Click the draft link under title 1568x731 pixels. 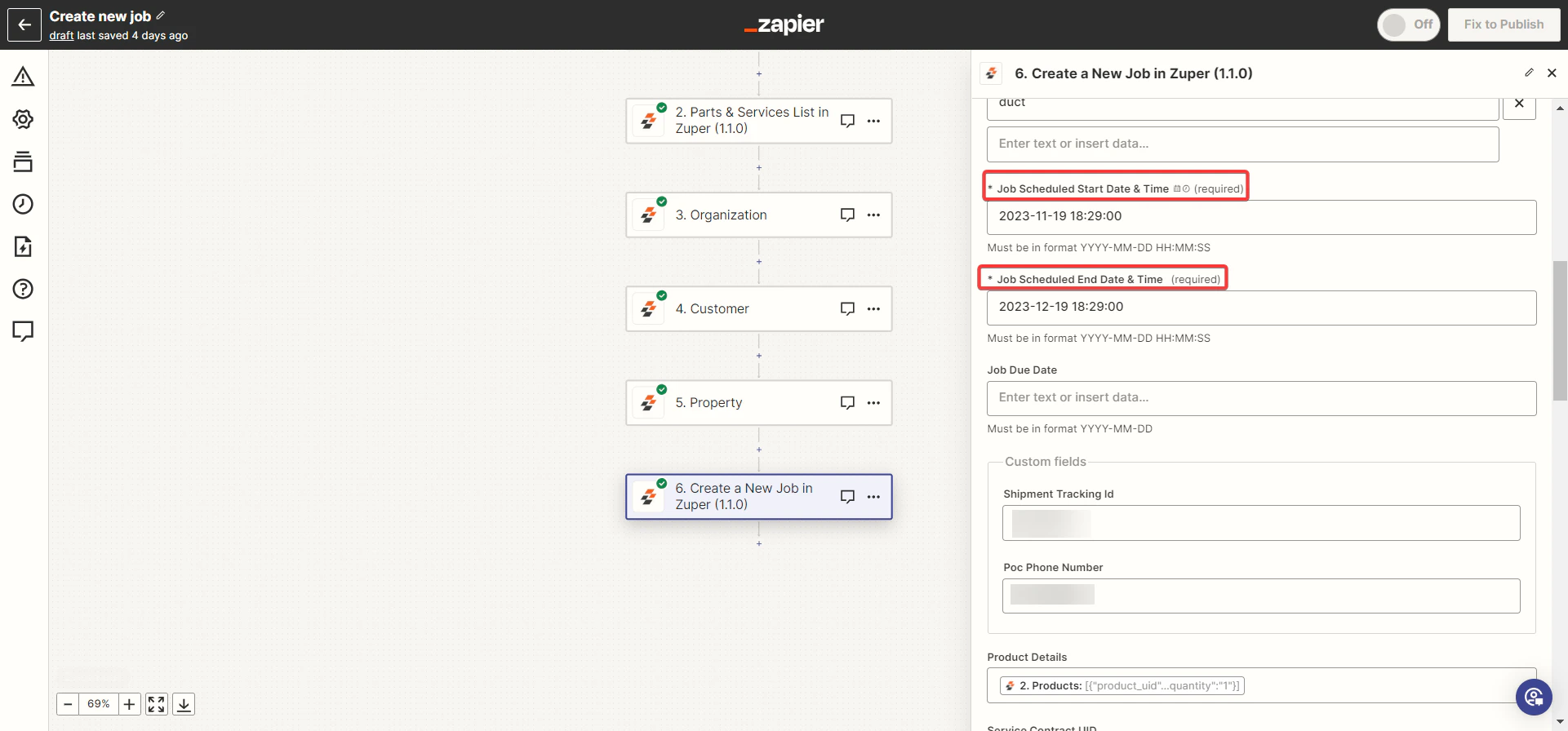[61, 35]
